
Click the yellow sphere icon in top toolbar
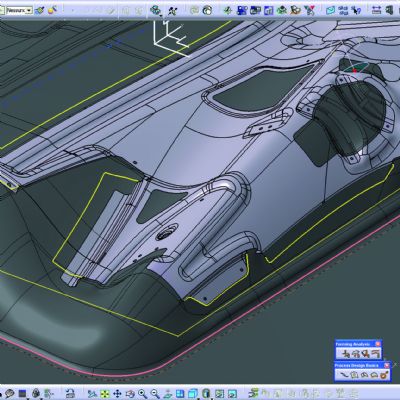(x=52, y=10)
